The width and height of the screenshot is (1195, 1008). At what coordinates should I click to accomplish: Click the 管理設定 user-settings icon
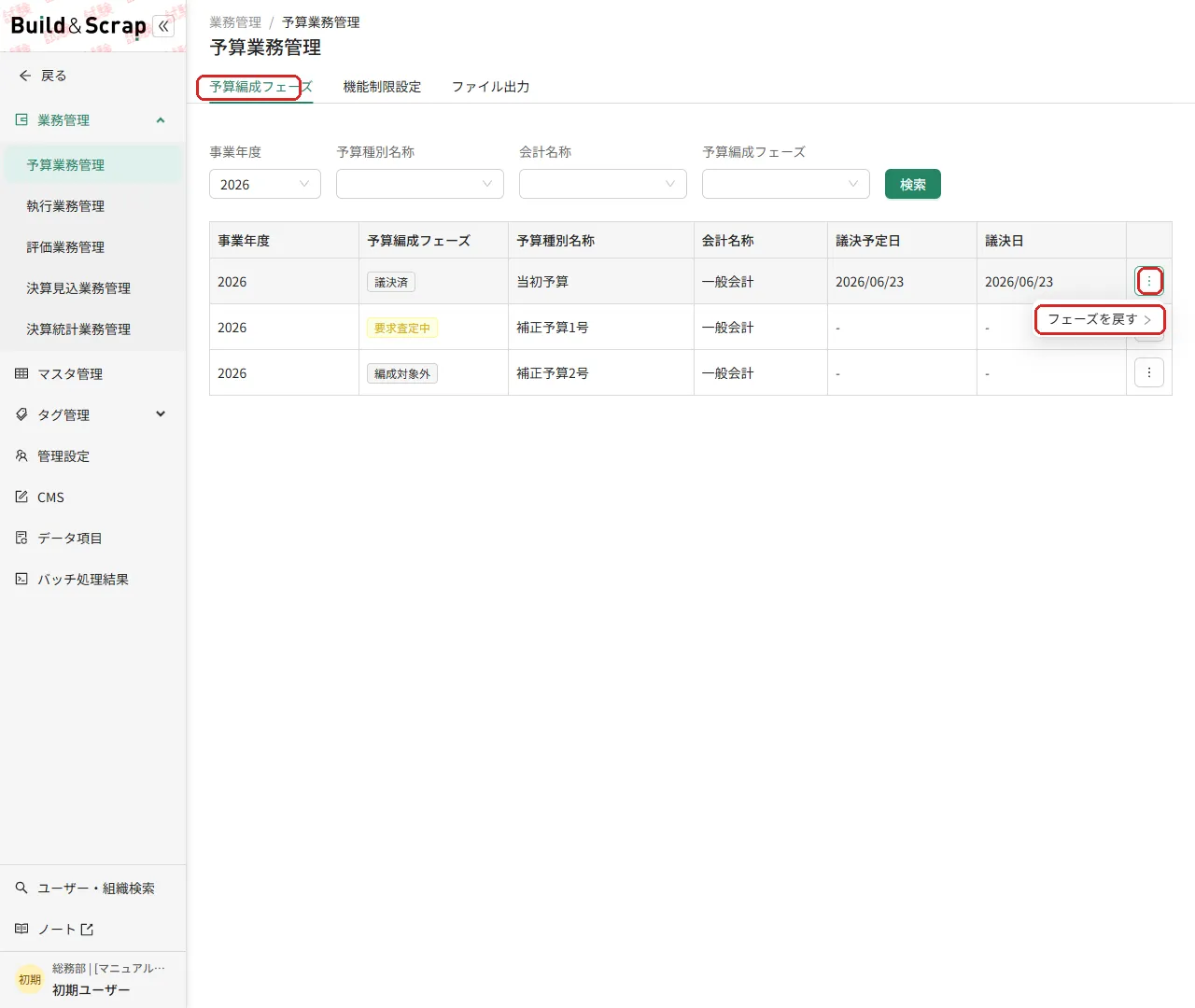click(x=21, y=455)
